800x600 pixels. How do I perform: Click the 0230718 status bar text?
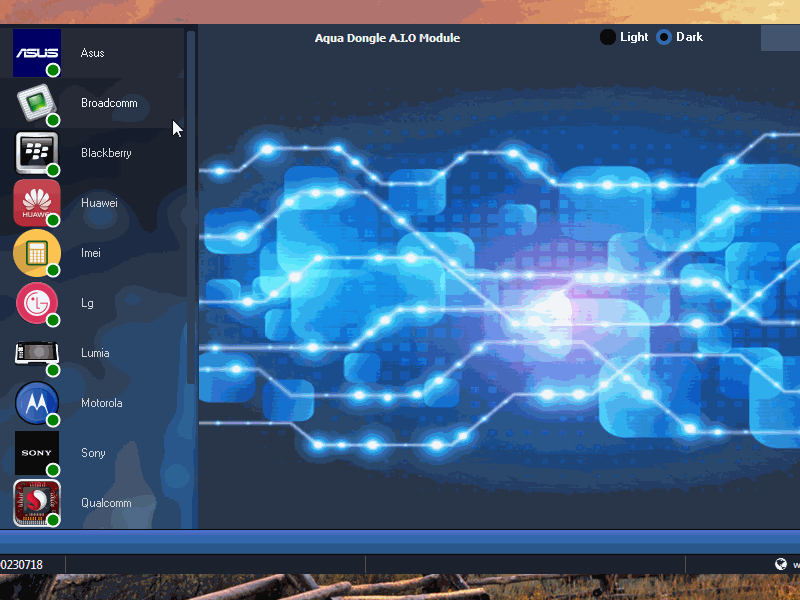[21, 565]
